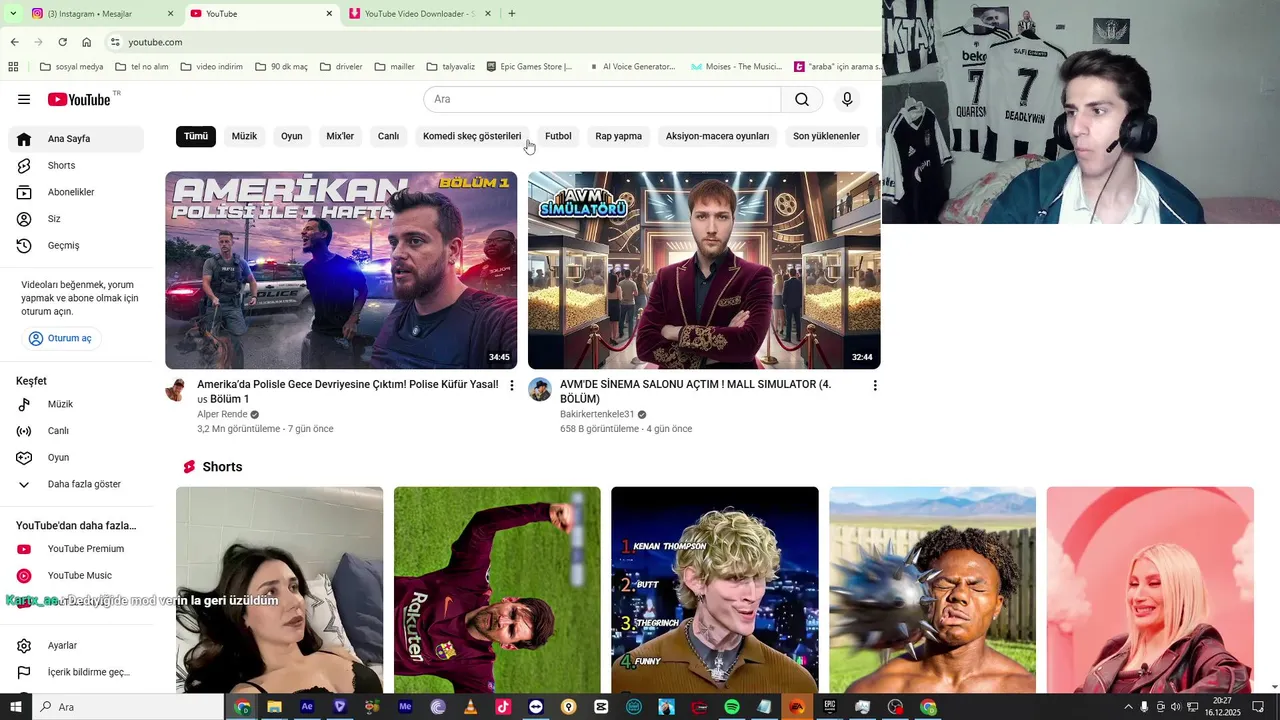Open YouTube Music link
This screenshot has height=720, width=1280.
point(76,575)
